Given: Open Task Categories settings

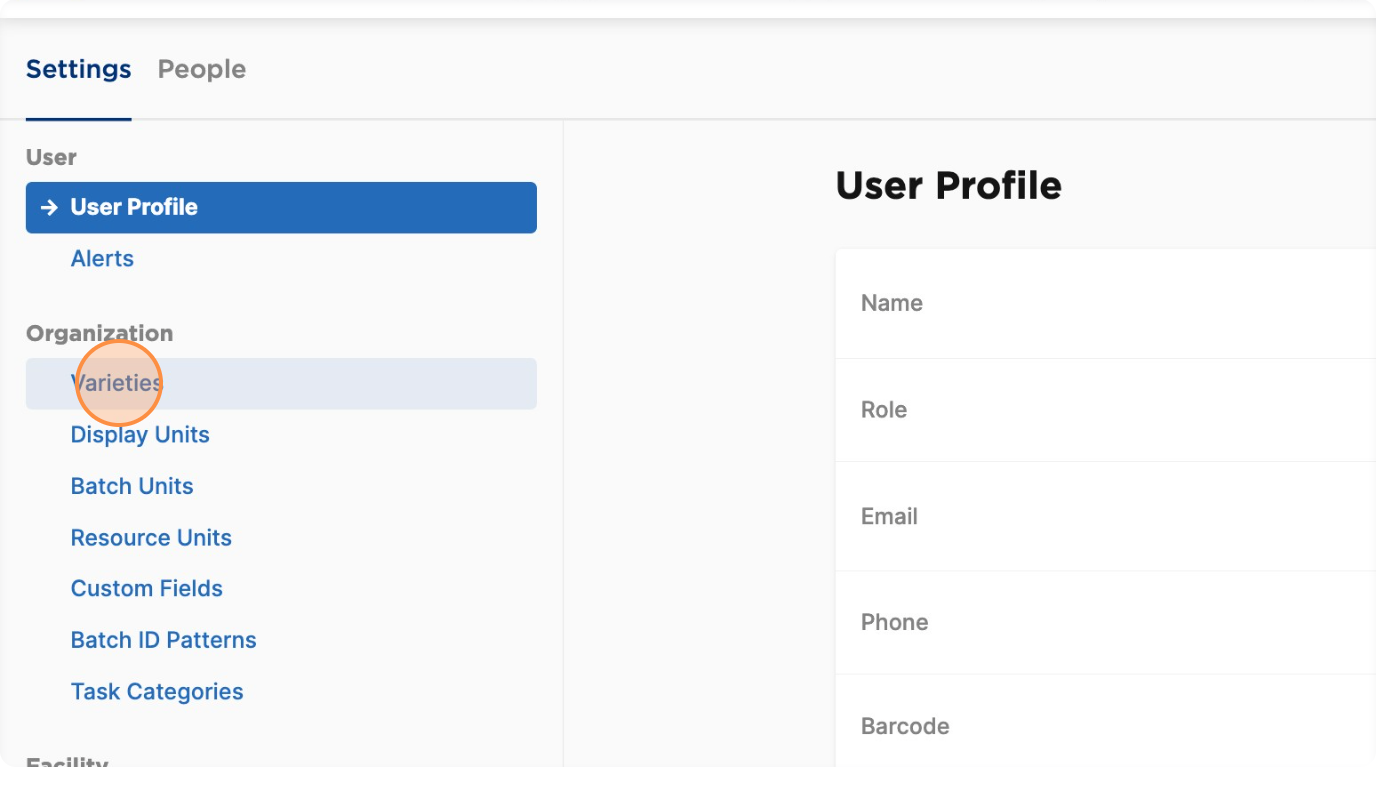Looking at the screenshot, I should coord(157,691).
